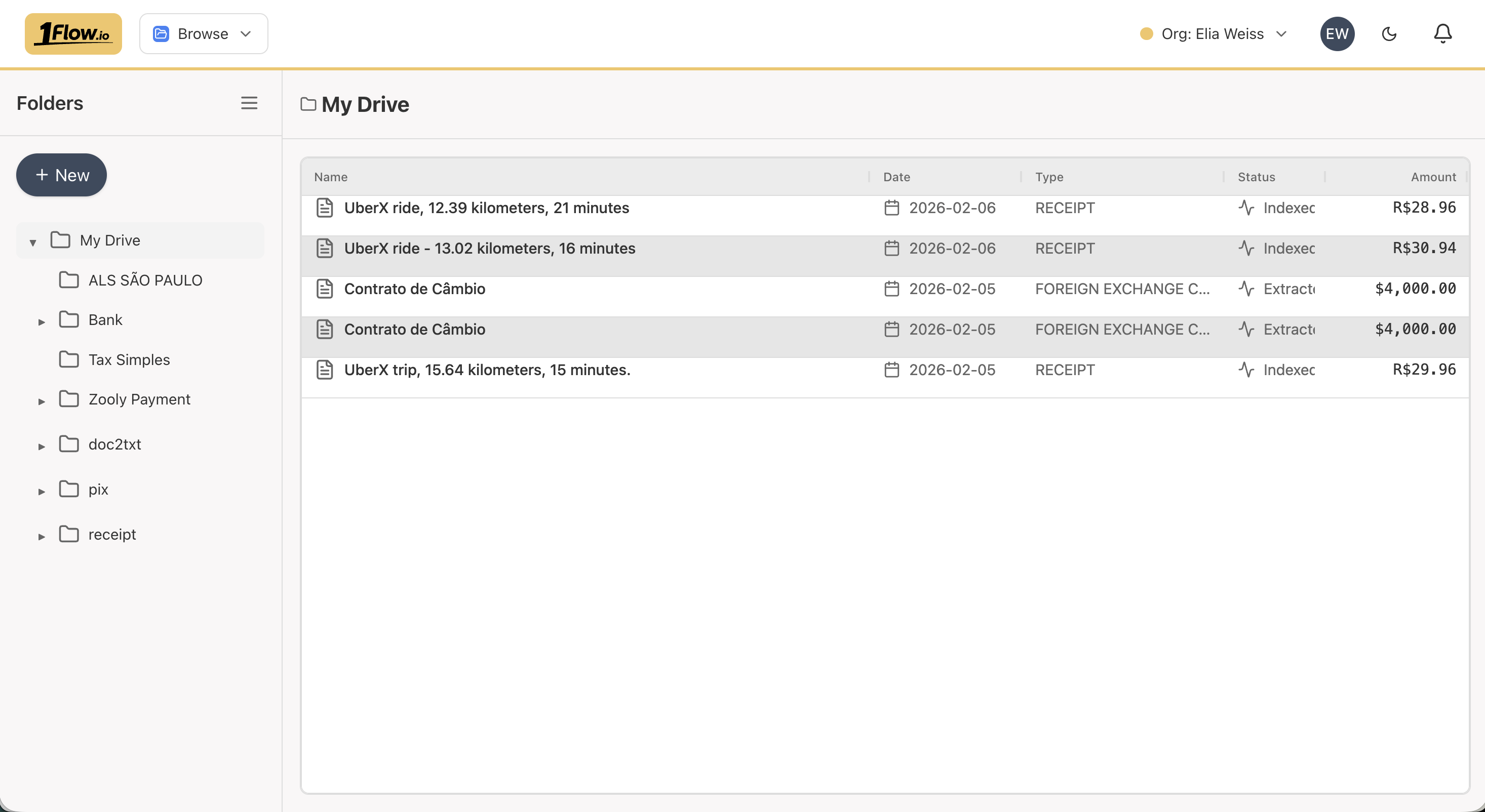Sort by the Amount column header
This screenshot has height=812, width=1485.
[x=1432, y=177]
